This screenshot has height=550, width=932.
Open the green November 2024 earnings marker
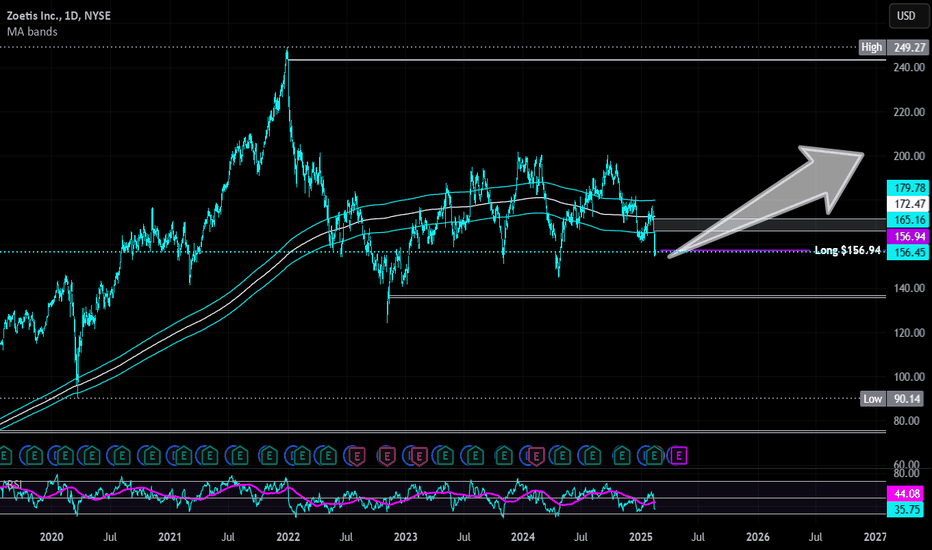(x=621, y=456)
